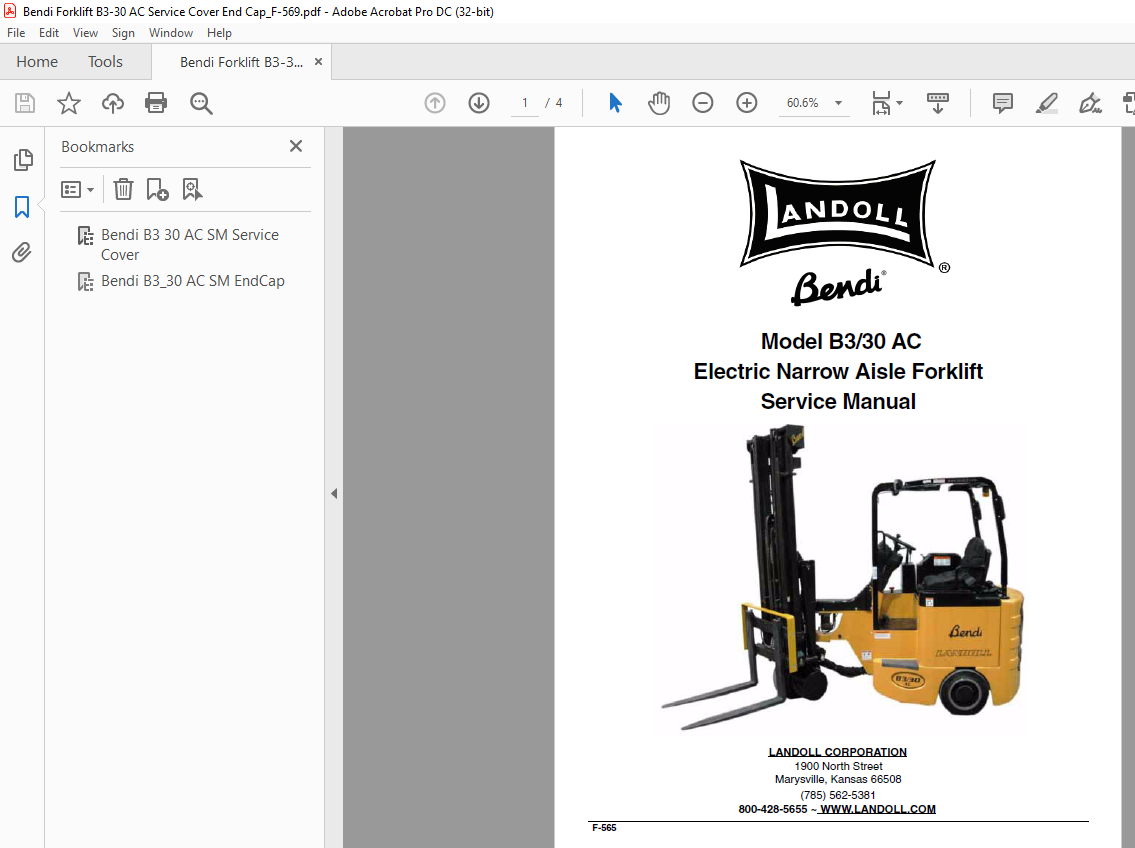
Task: Go to next page arrow
Action: pyautogui.click(x=478, y=103)
